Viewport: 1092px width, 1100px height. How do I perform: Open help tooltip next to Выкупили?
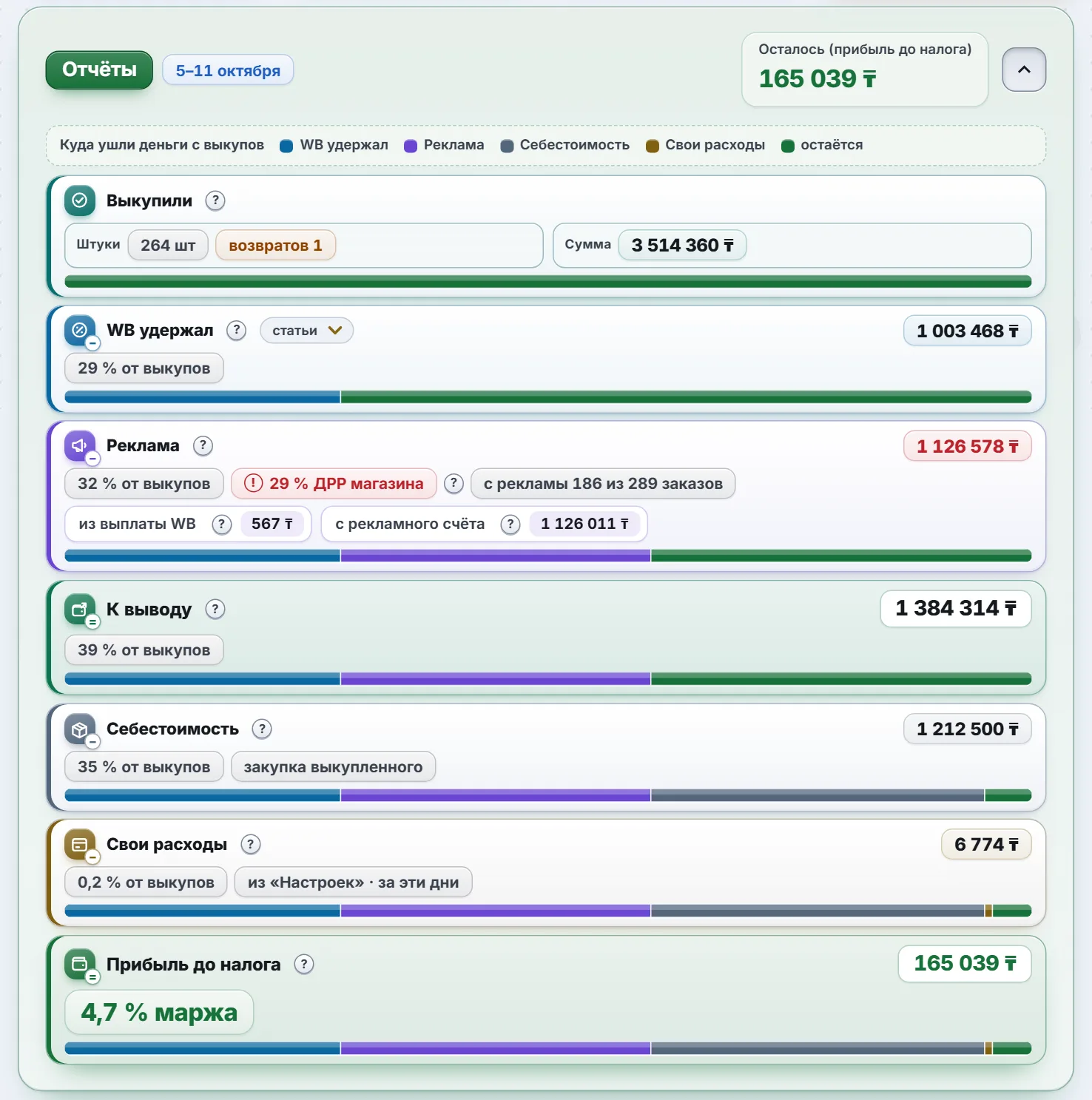215,200
